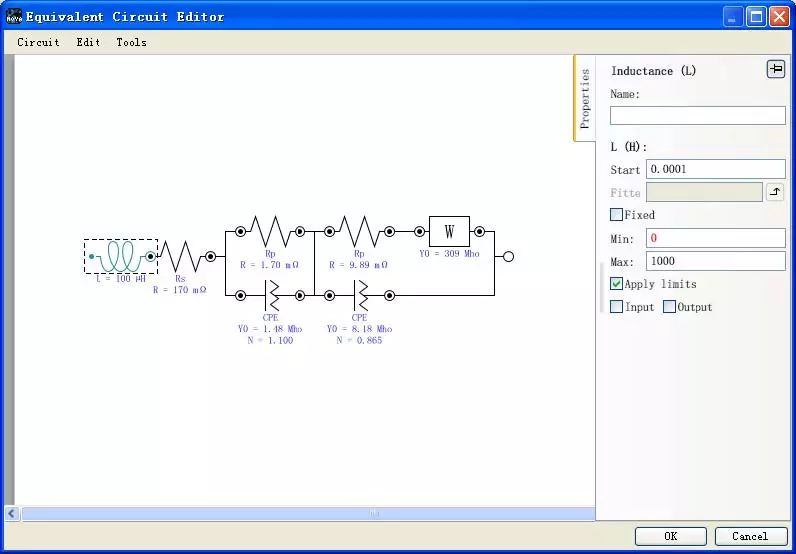This screenshot has height=554, width=796.
Task: Click the L = 100 µH label
Action: click(x=121, y=279)
